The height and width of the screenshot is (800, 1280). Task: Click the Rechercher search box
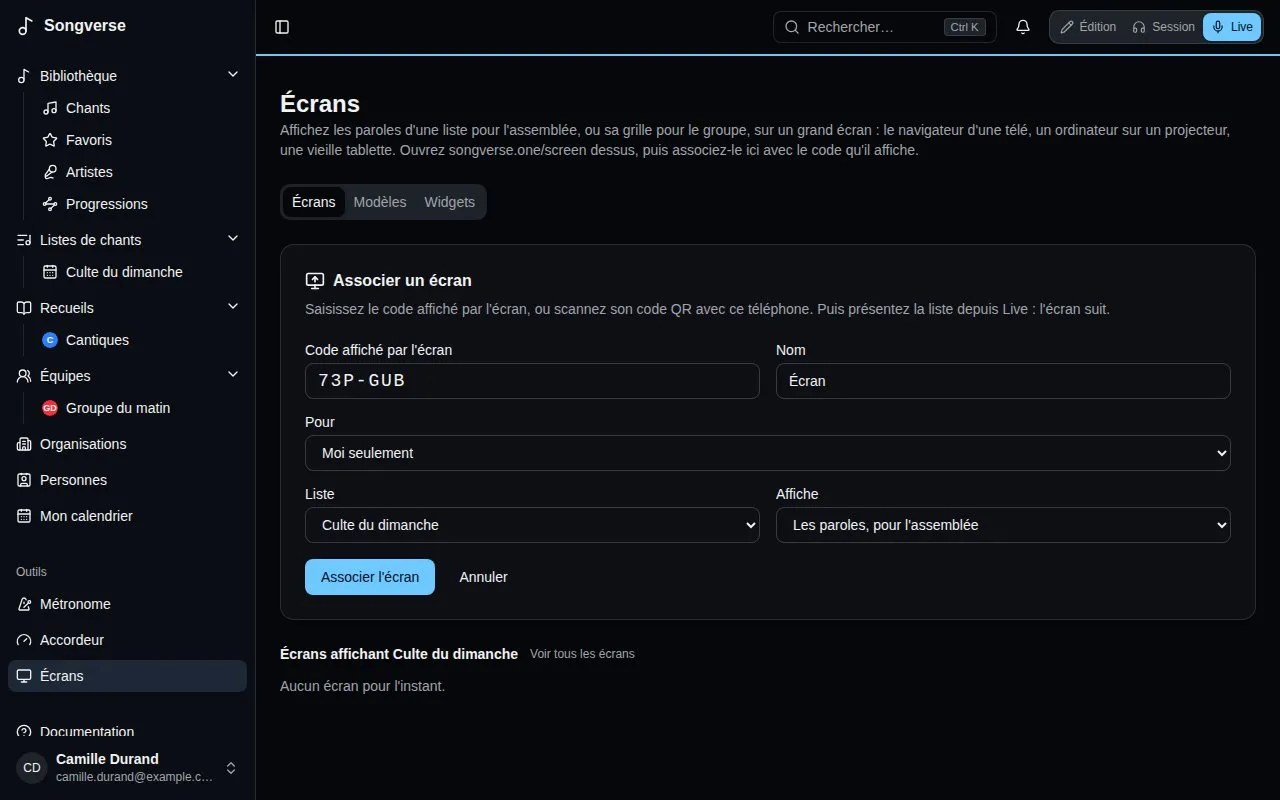tap(885, 27)
